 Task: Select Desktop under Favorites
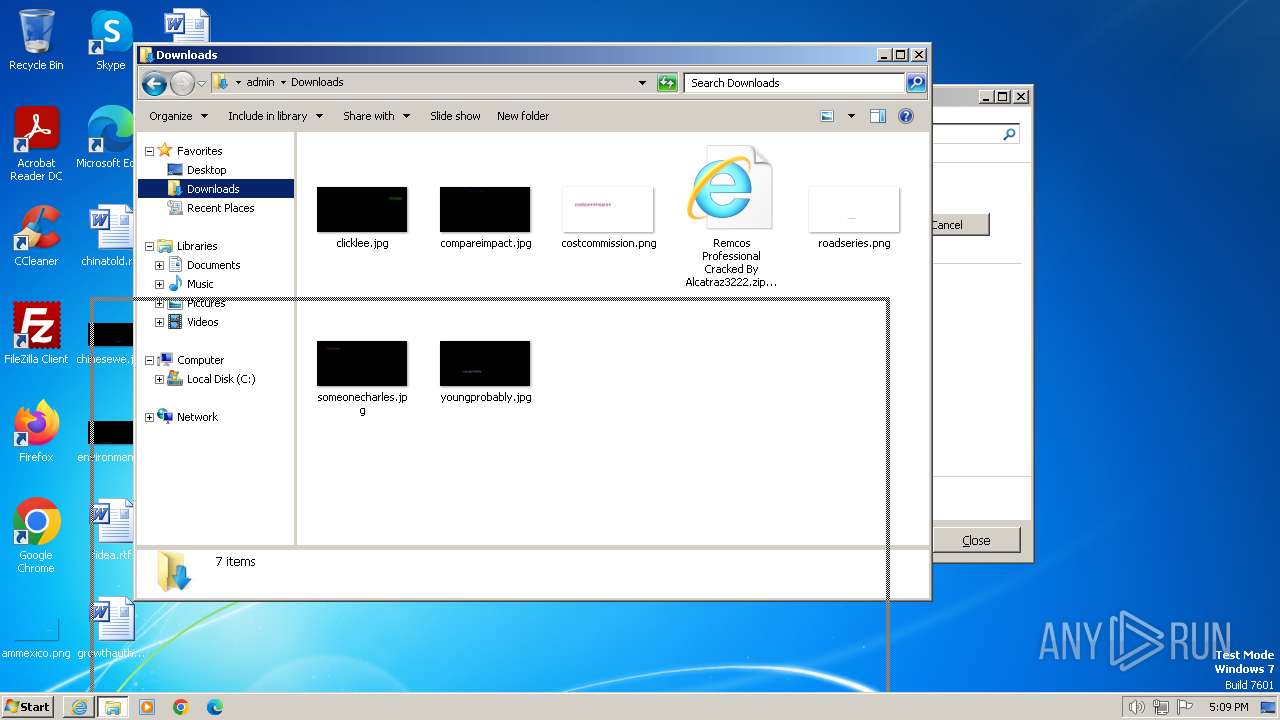[x=206, y=170]
